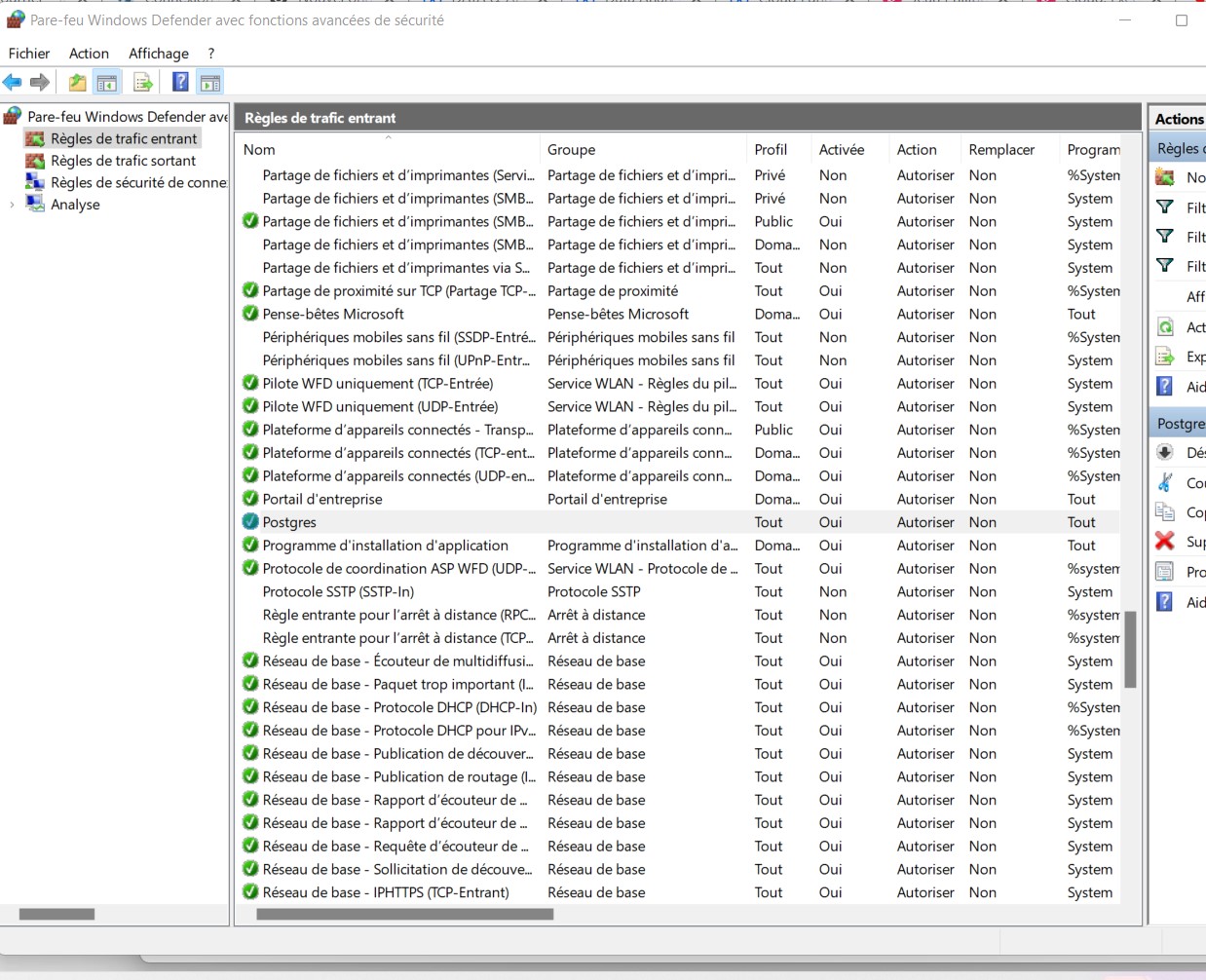This screenshot has height=980, width=1206.
Task: Select the Protocole SSTP (SSTP-In) rule
Action: point(338,591)
